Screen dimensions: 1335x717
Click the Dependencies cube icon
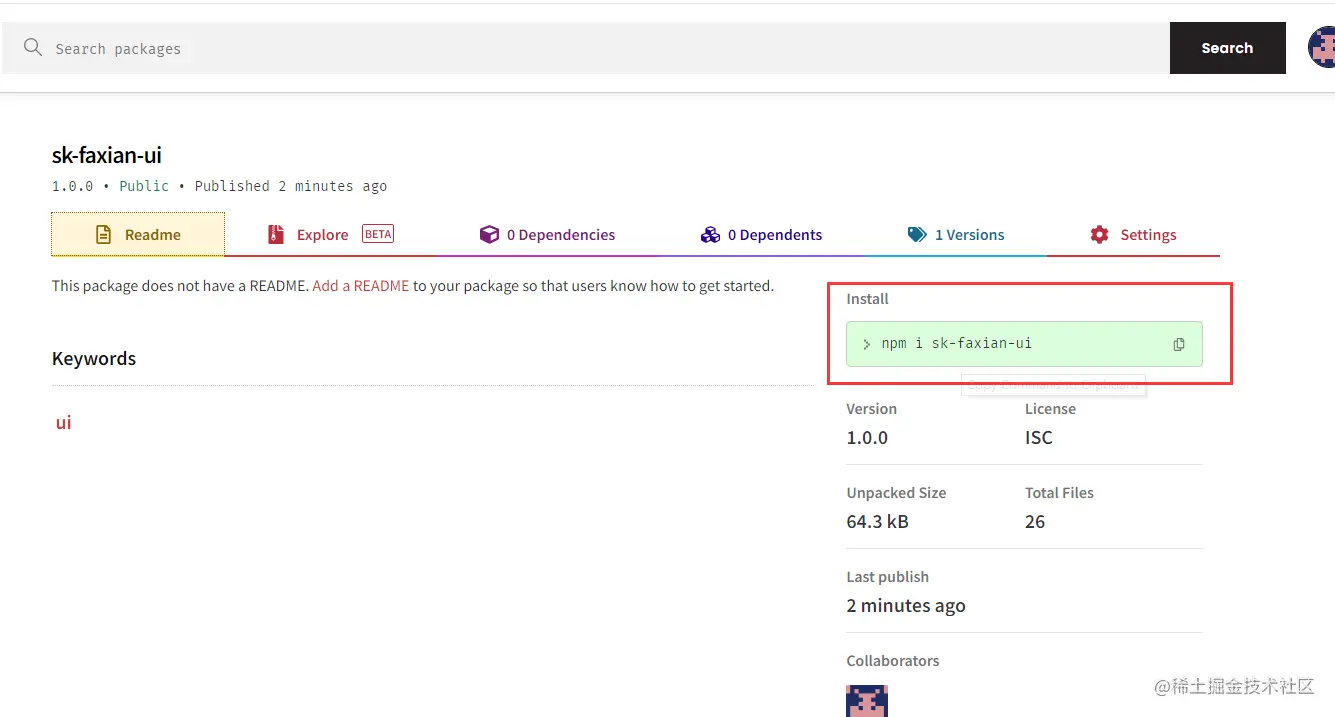coord(489,235)
